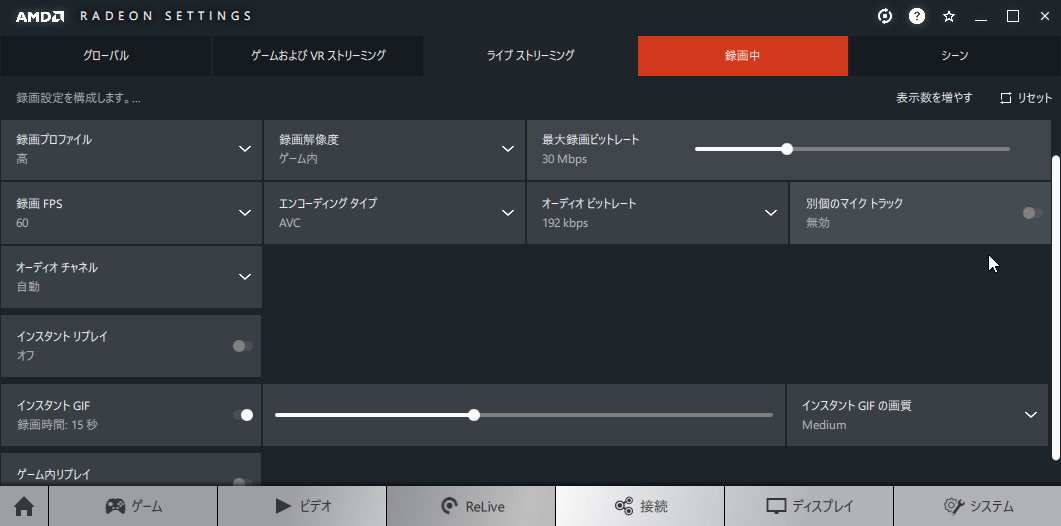Click the Medium quality value text
This screenshot has height=526, width=1061.
(x=824, y=425)
